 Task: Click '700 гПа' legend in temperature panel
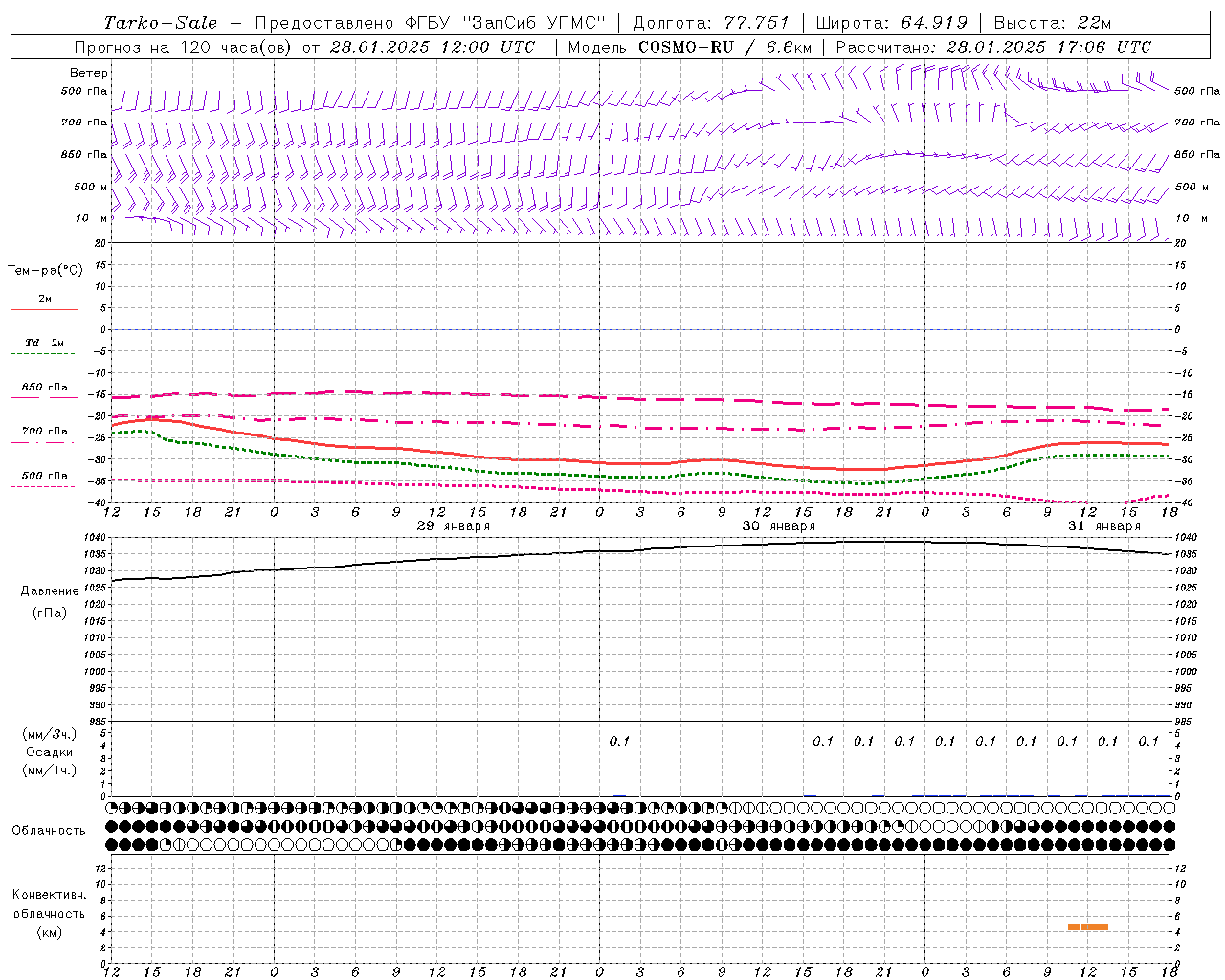(45, 432)
